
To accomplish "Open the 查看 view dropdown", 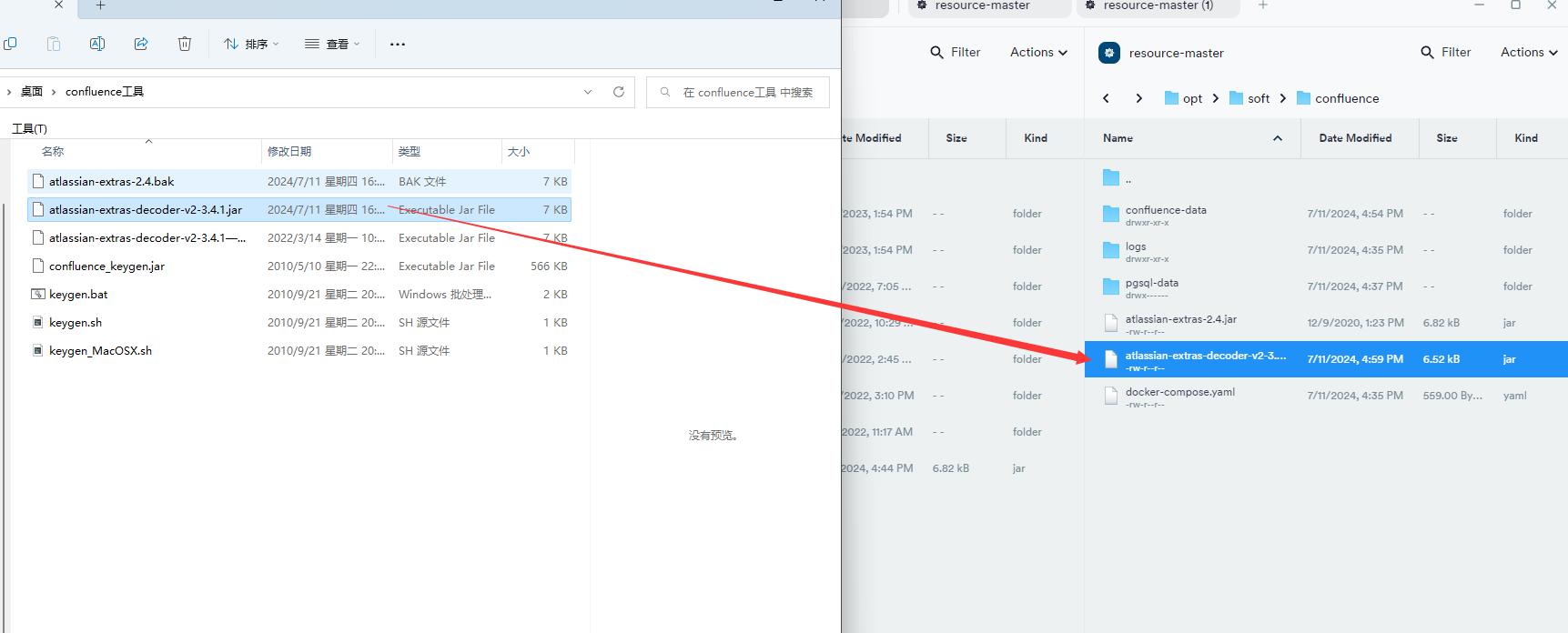I will [x=332, y=44].
